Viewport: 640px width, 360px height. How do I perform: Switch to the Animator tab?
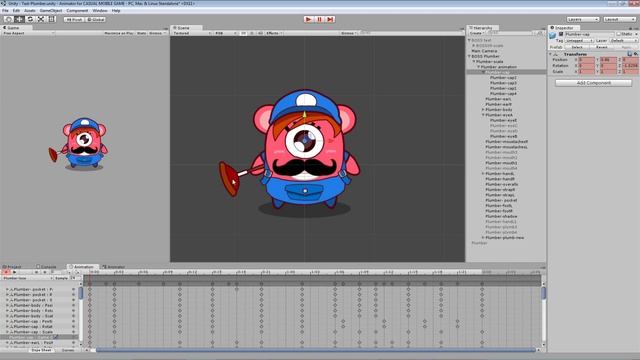click(x=115, y=267)
